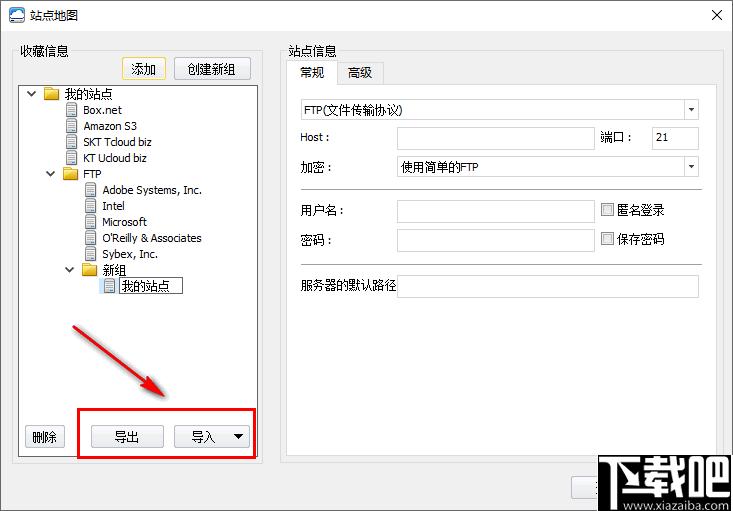Select the KT Ucloud biz entry
This screenshot has width=733, height=511.
coord(115,158)
